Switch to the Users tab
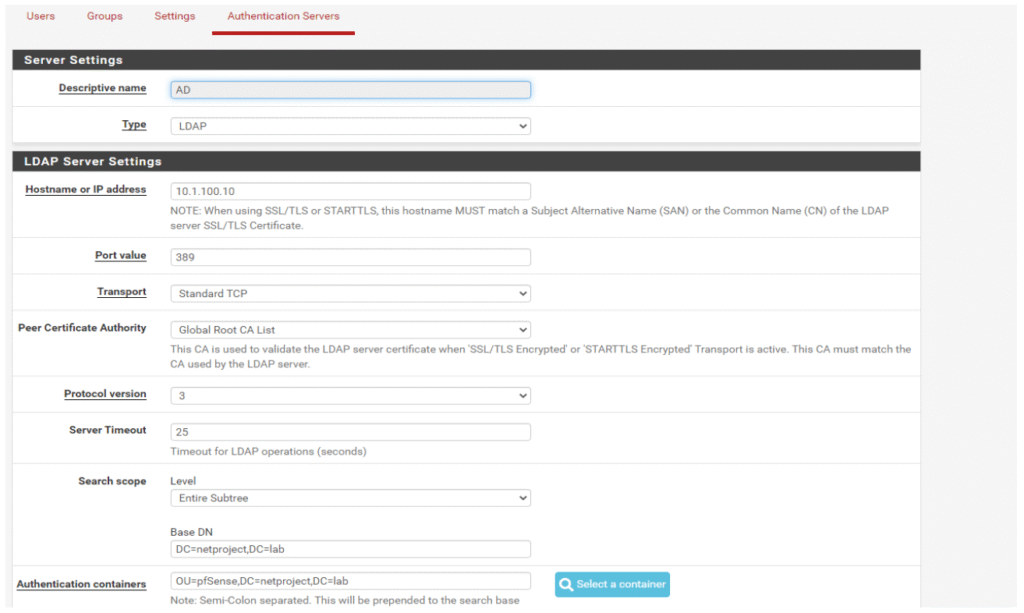 click(41, 16)
